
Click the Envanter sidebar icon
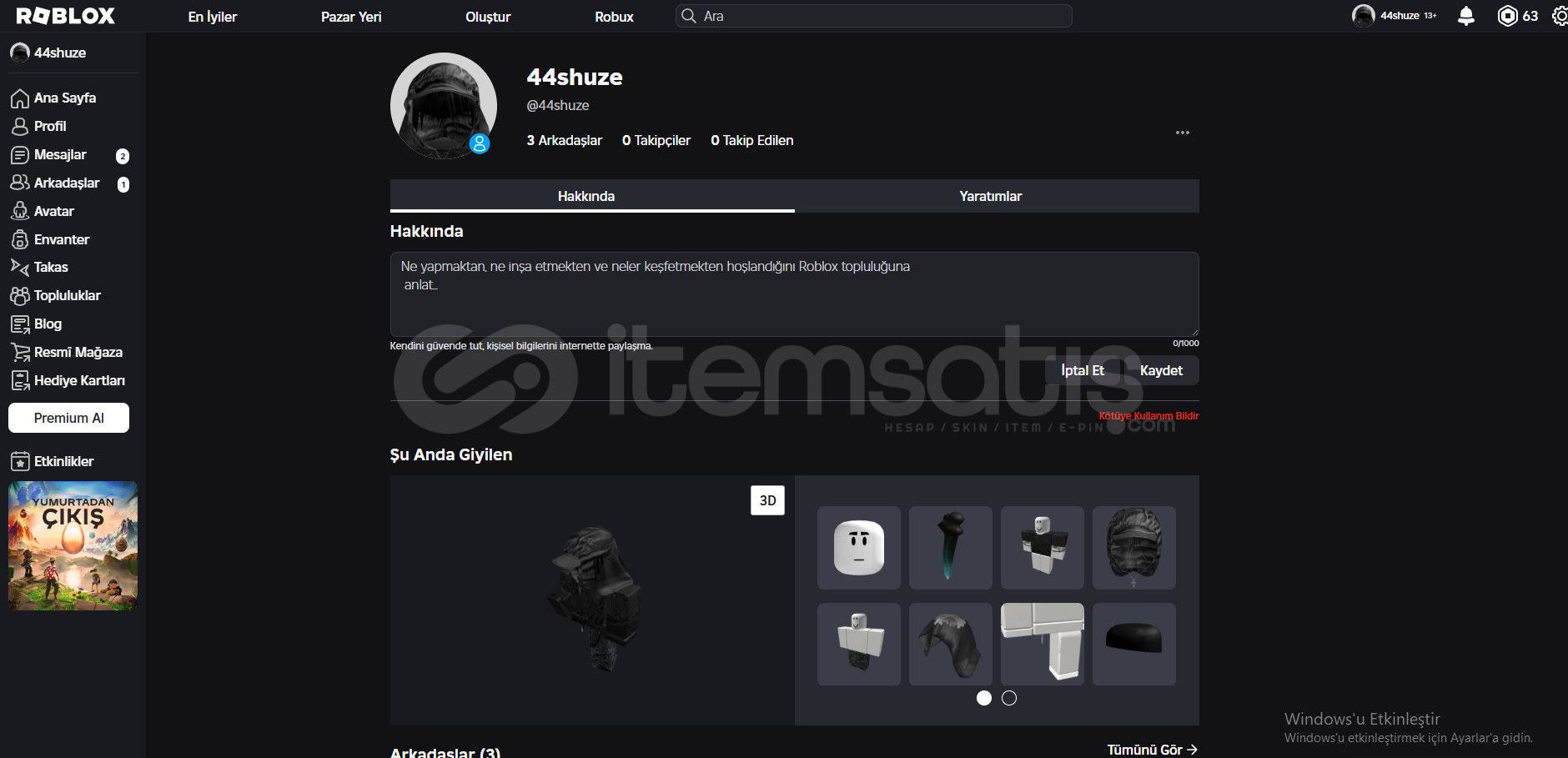pos(20,239)
